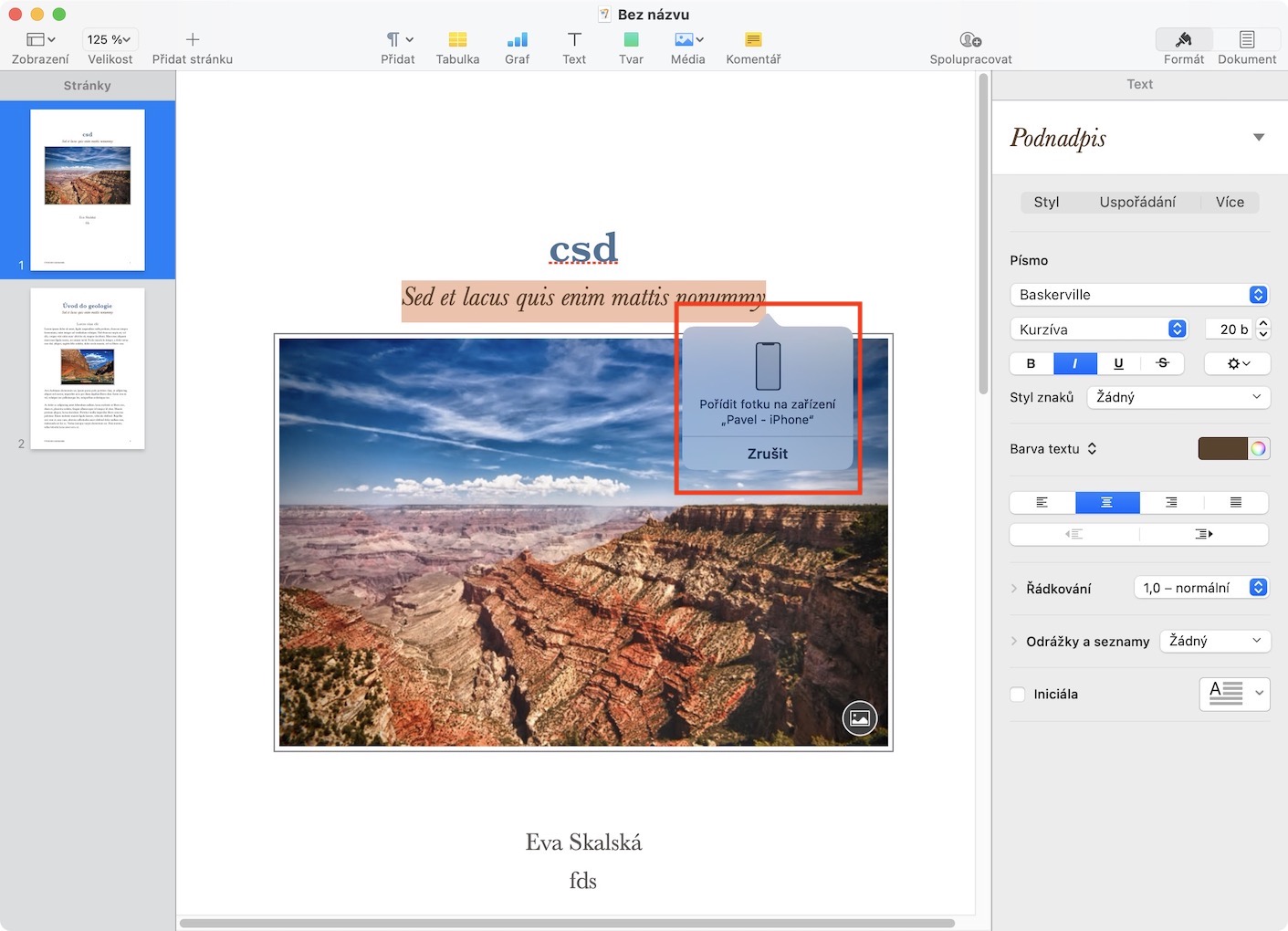Enable the Iniciála checkbox
Screen dimensions: 1288x931
click(x=1018, y=695)
